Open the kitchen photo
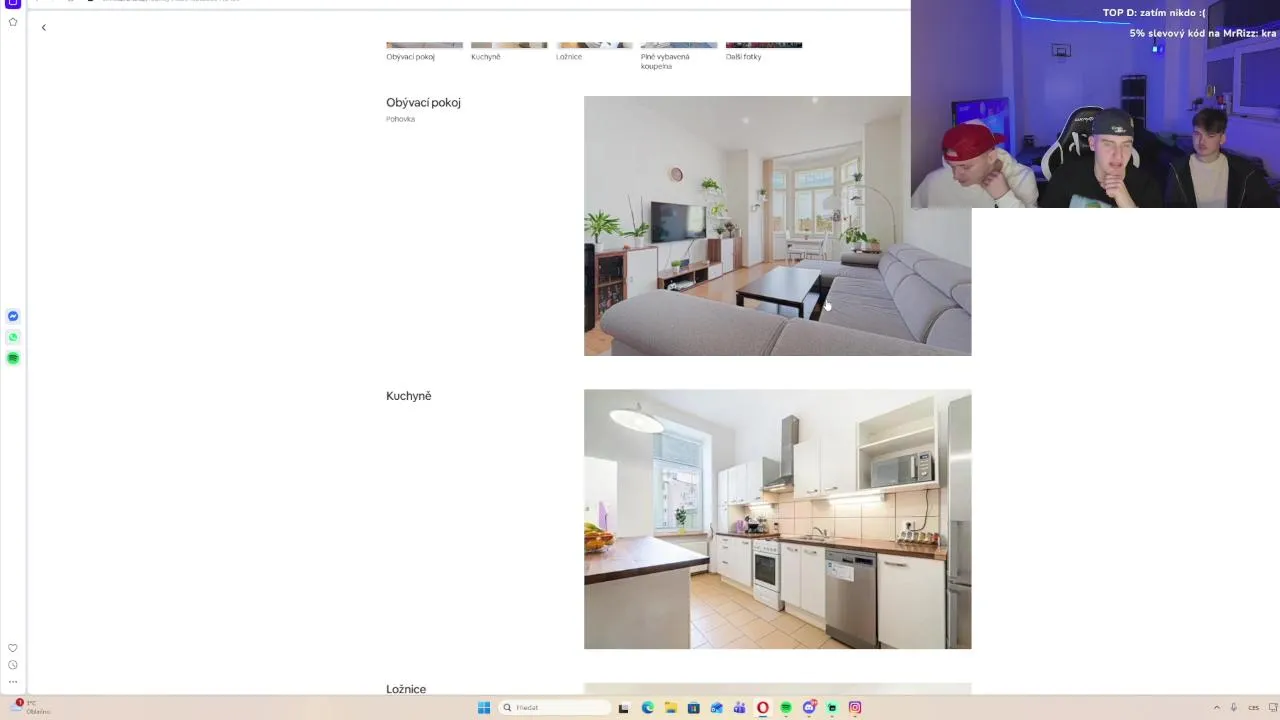Image resolution: width=1280 pixels, height=720 pixels. 777,519
